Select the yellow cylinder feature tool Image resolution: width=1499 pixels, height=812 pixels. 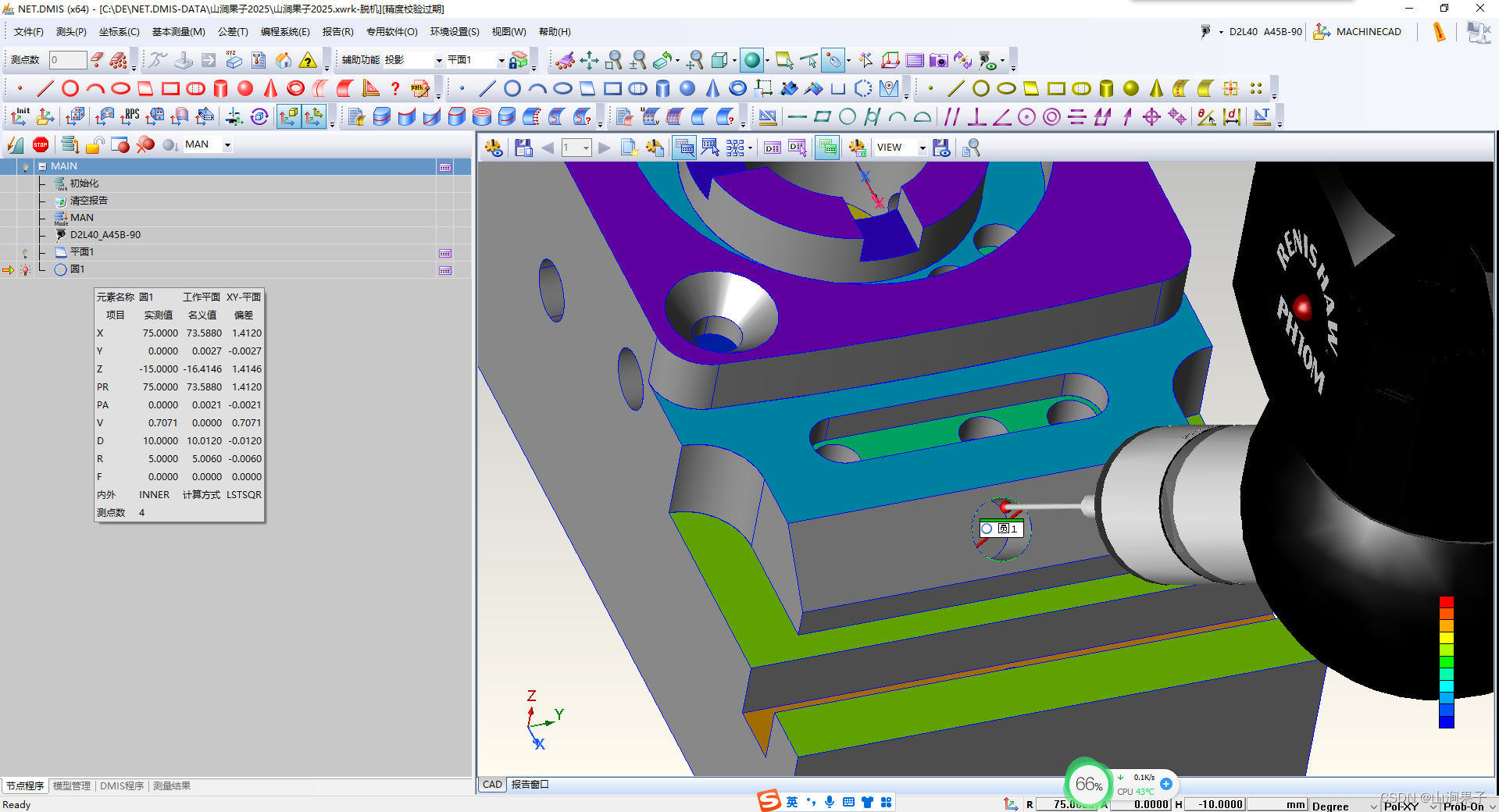(1106, 88)
